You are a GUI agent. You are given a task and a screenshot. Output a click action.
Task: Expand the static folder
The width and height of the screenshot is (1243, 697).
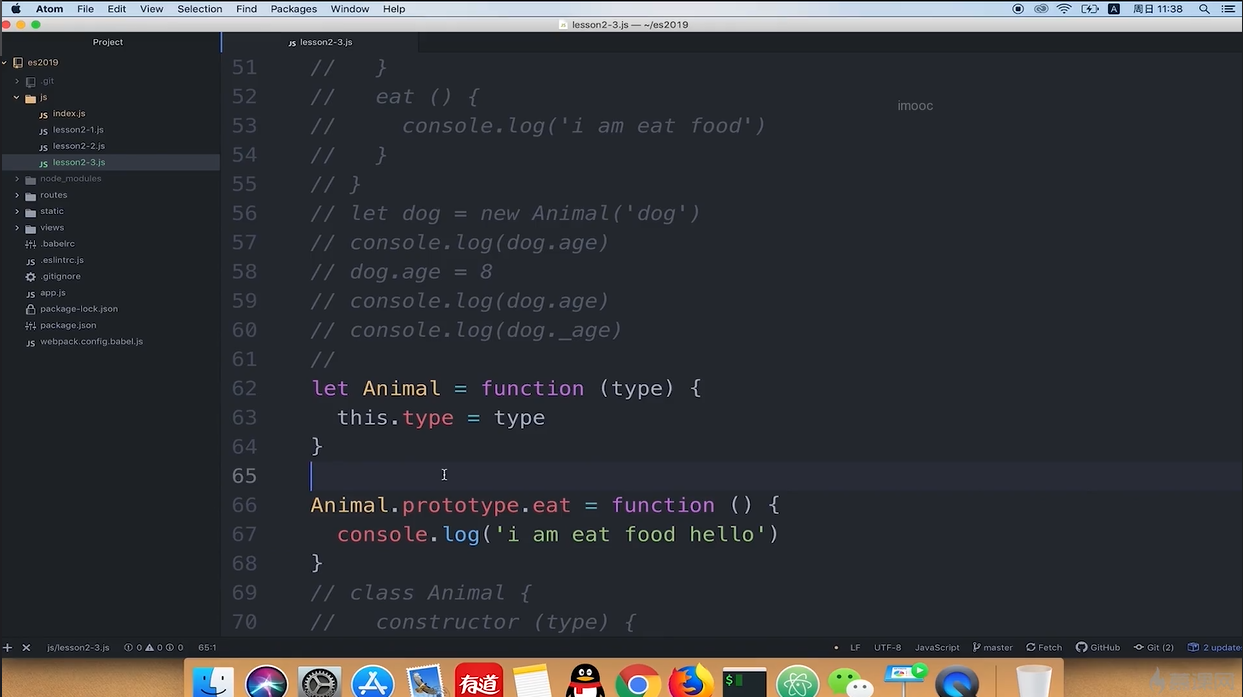click(17, 211)
